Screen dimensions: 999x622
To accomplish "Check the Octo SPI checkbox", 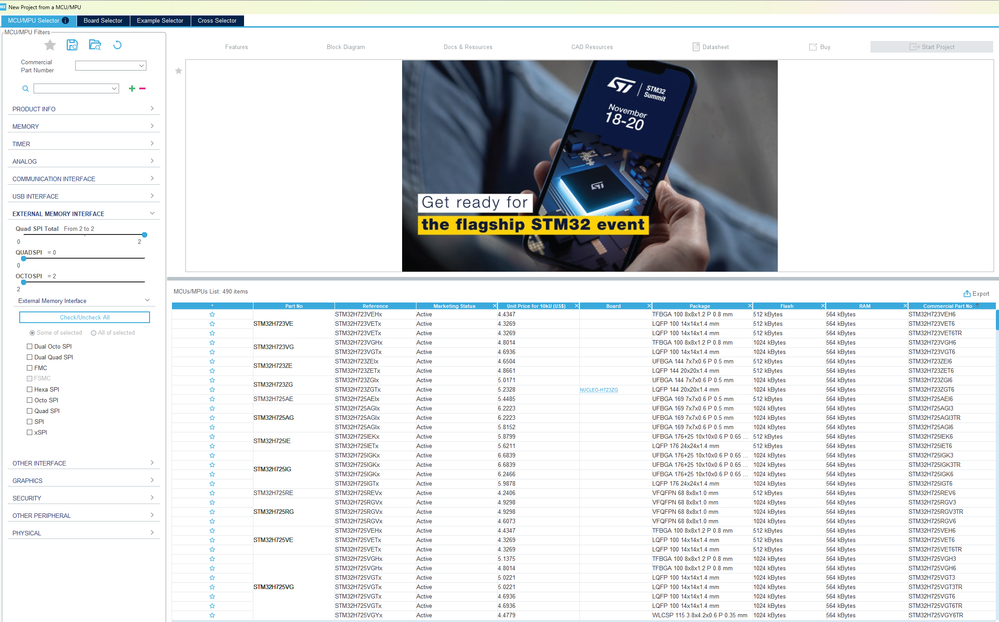I will tap(29, 400).
